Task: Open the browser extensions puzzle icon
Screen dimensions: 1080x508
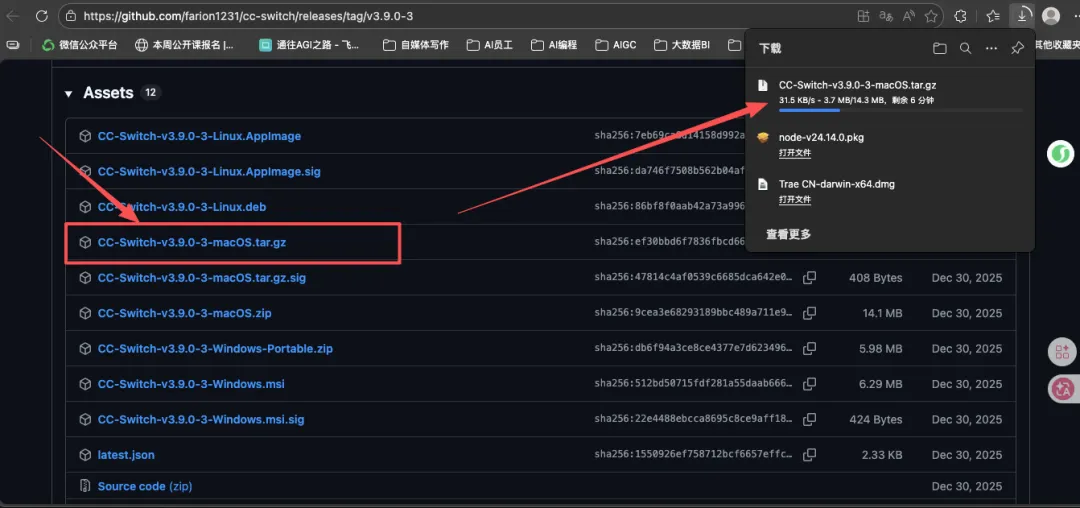Action: pos(959,16)
